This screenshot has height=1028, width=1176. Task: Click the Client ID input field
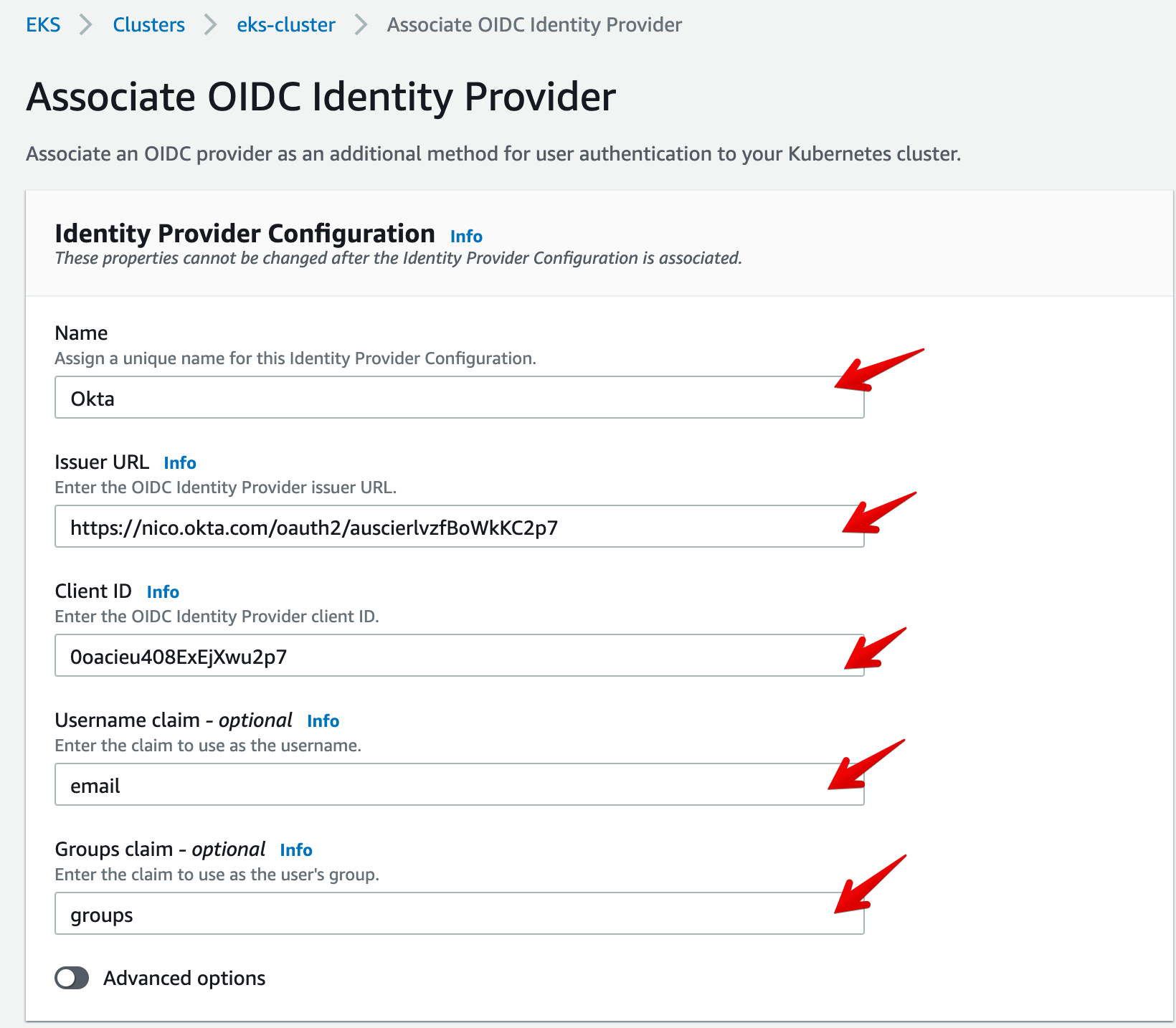click(x=459, y=656)
